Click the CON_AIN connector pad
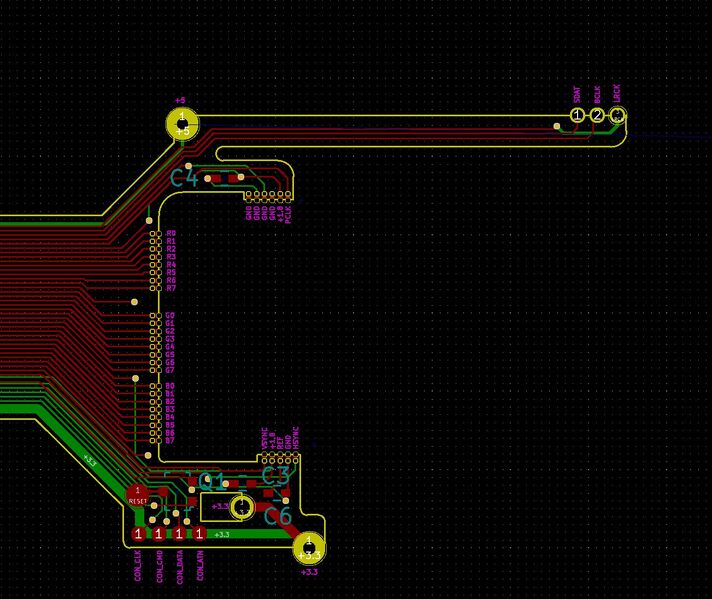This screenshot has height=599, width=712. click(x=200, y=534)
